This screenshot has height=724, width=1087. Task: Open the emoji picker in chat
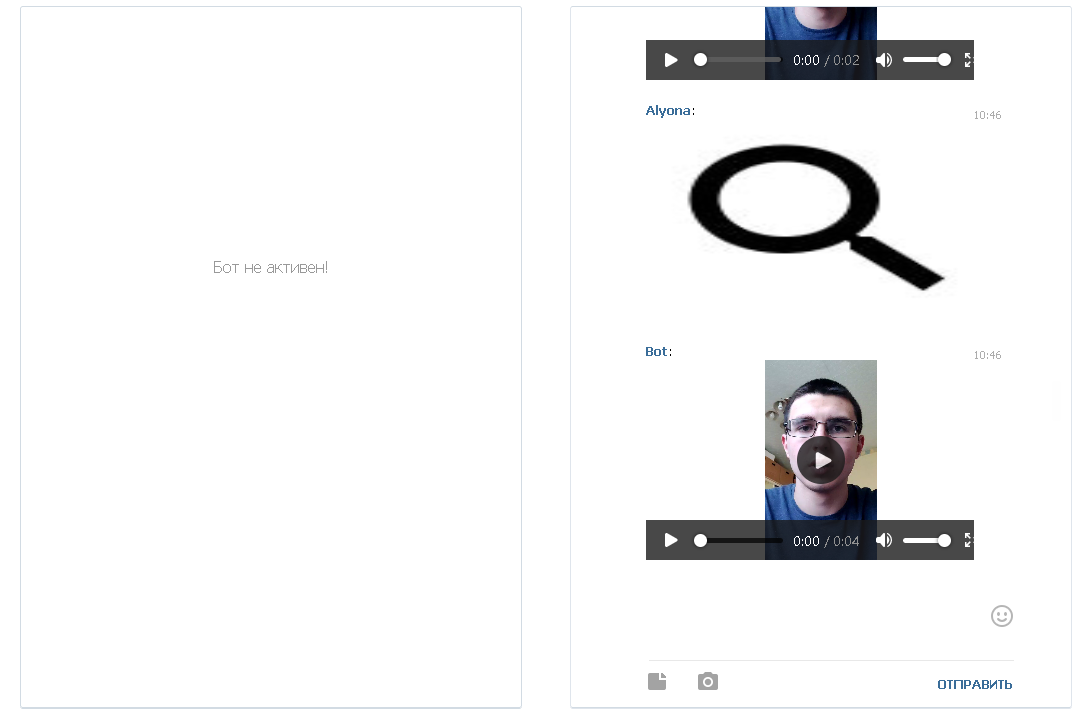(1002, 616)
